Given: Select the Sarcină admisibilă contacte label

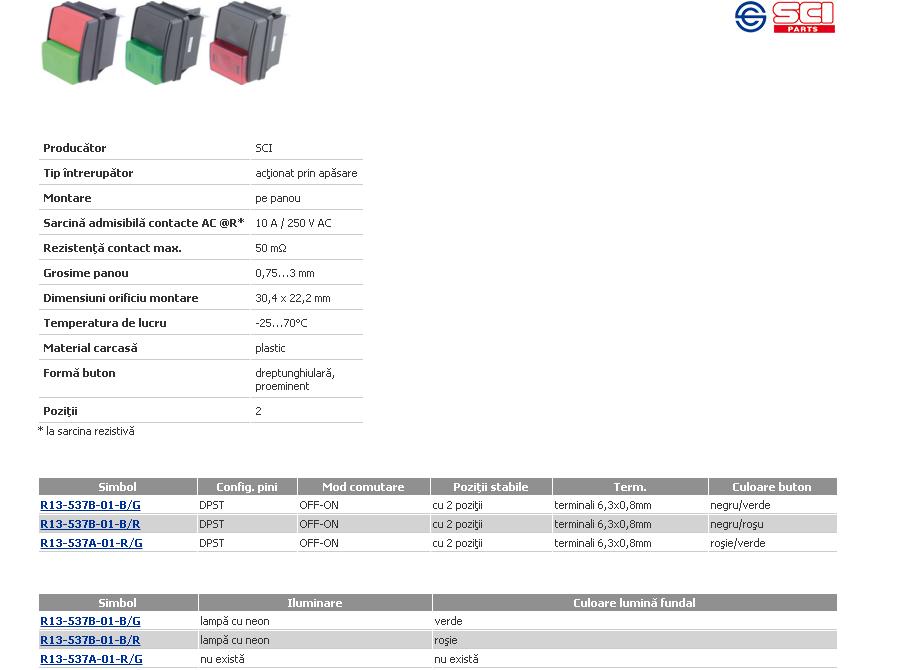Looking at the screenshot, I should tap(143, 223).
